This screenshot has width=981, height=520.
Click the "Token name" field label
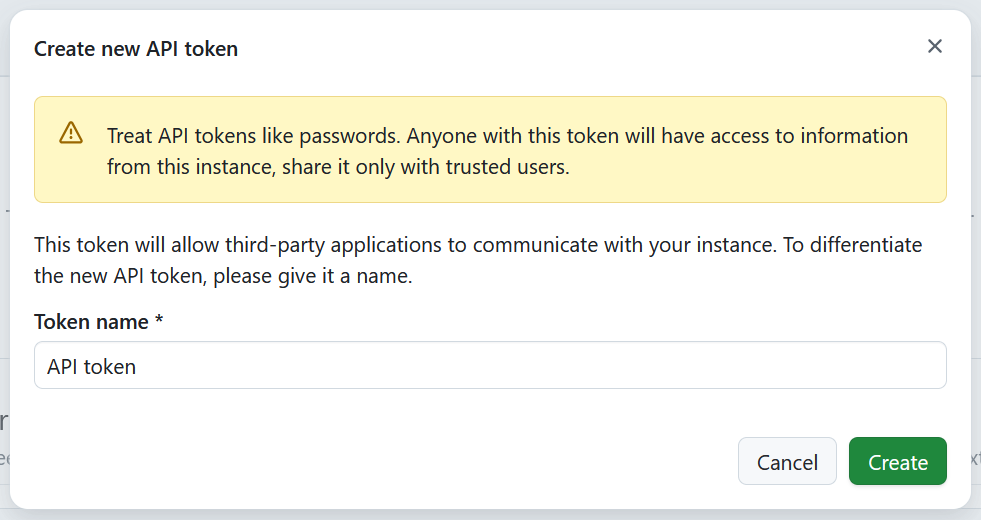(90, 322)
